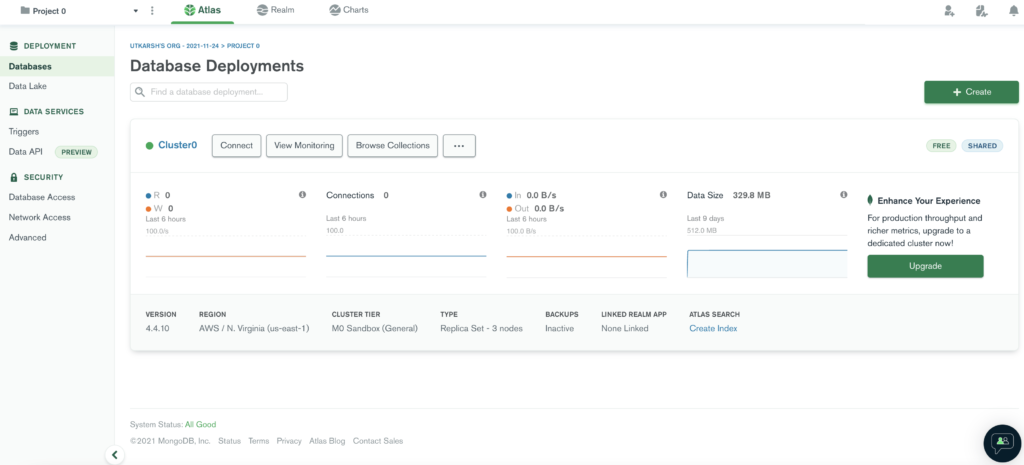Open the project options vertical dots menu
Screen dimensions: 1024x465
[x=152, y=11]
